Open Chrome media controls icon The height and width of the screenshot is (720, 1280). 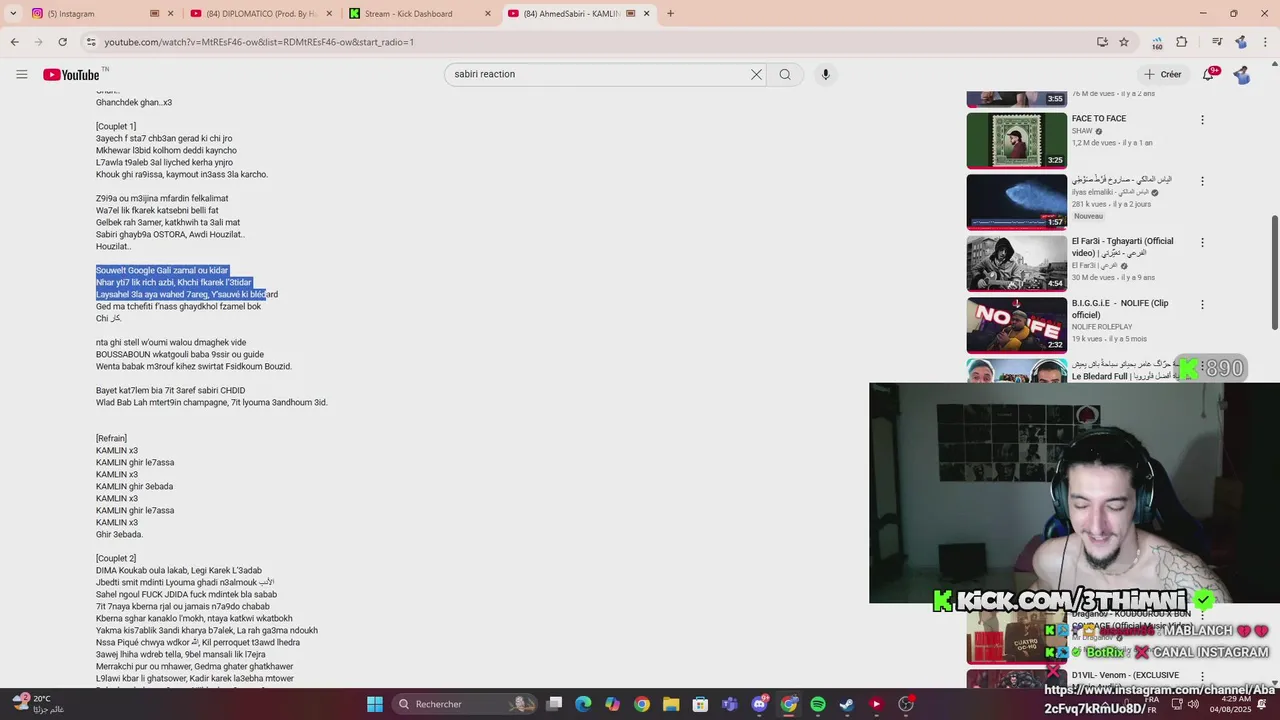click(1217, 42)
